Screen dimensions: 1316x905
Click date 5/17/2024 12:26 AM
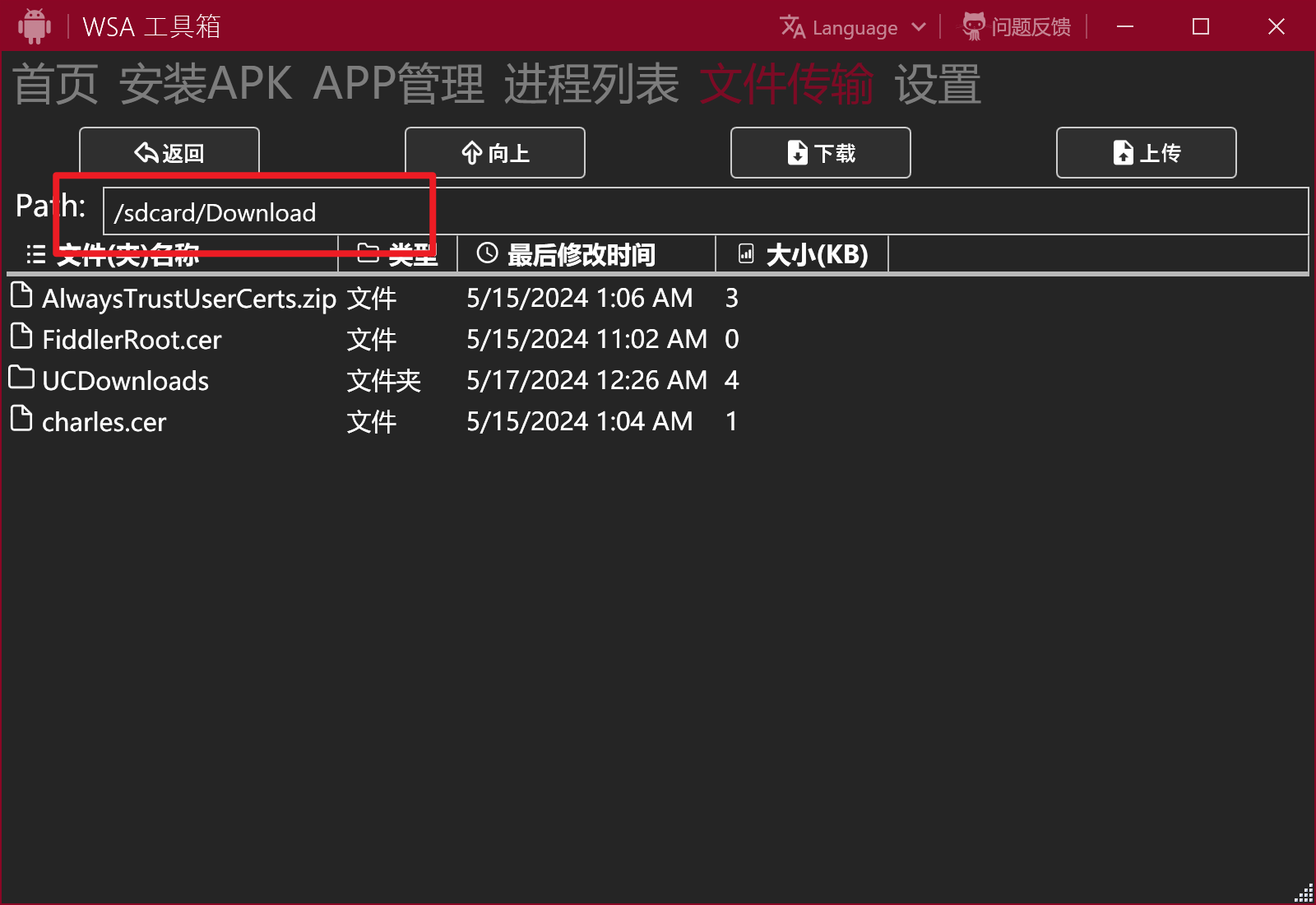[x=586, y=380]
